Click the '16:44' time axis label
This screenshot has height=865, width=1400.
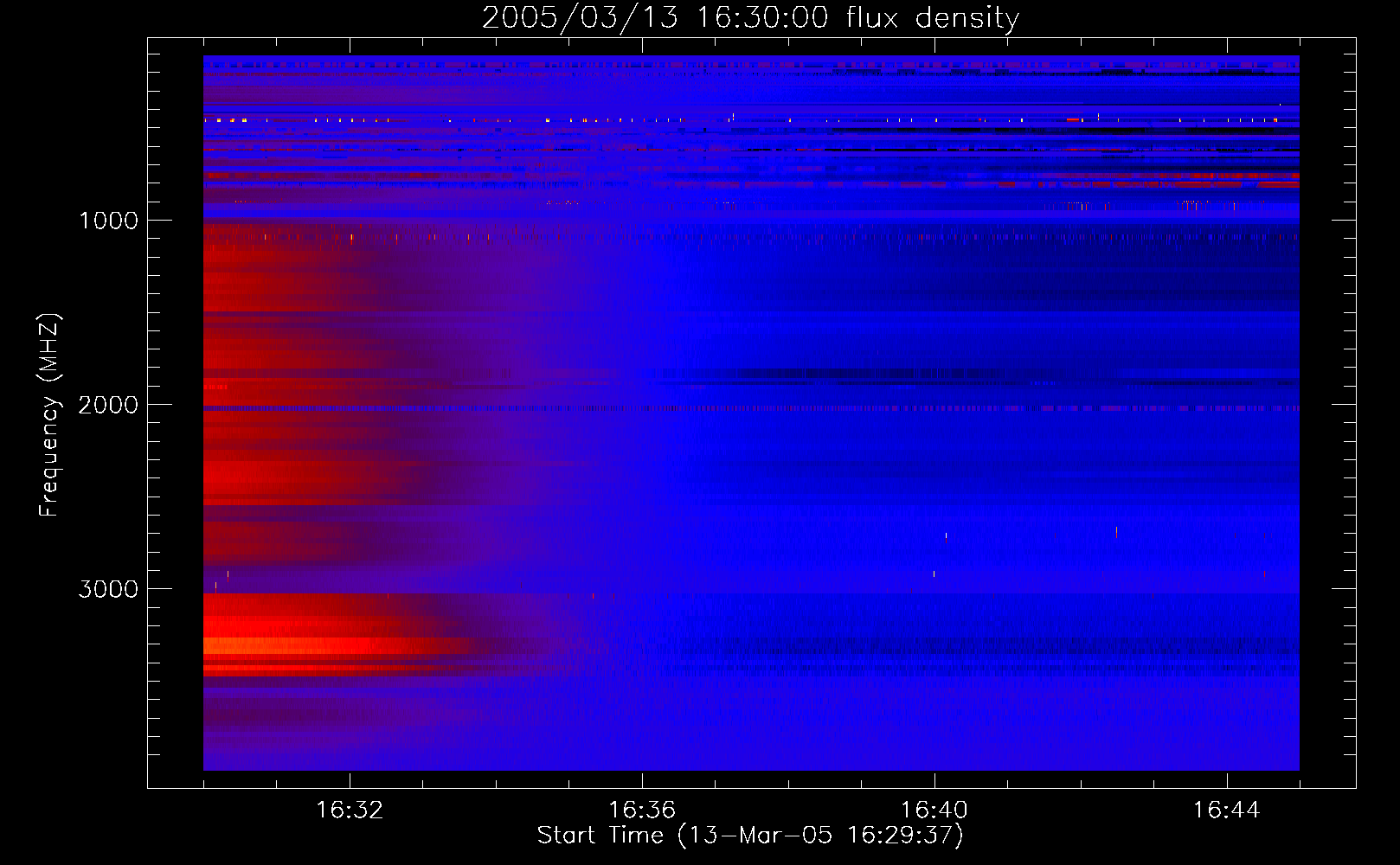[1227, 811]
